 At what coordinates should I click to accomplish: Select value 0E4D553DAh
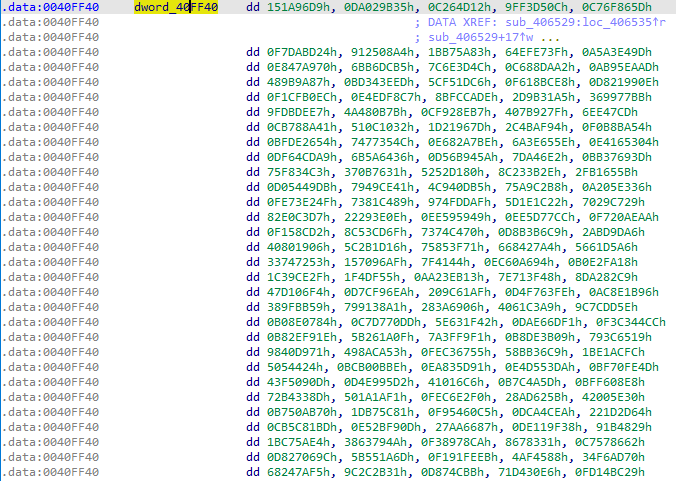click(533, 367)
